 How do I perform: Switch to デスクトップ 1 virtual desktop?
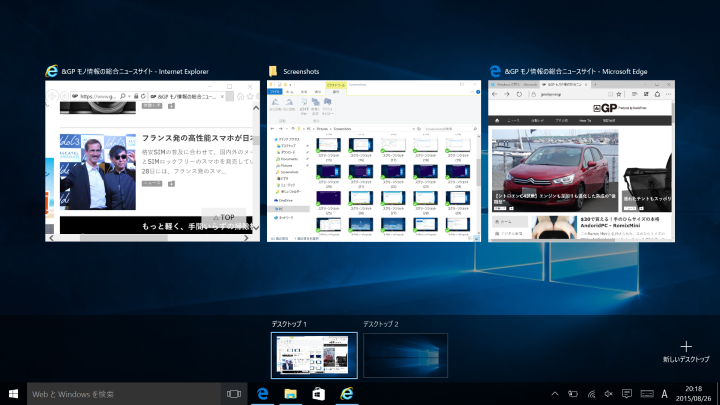pos(313,354)
